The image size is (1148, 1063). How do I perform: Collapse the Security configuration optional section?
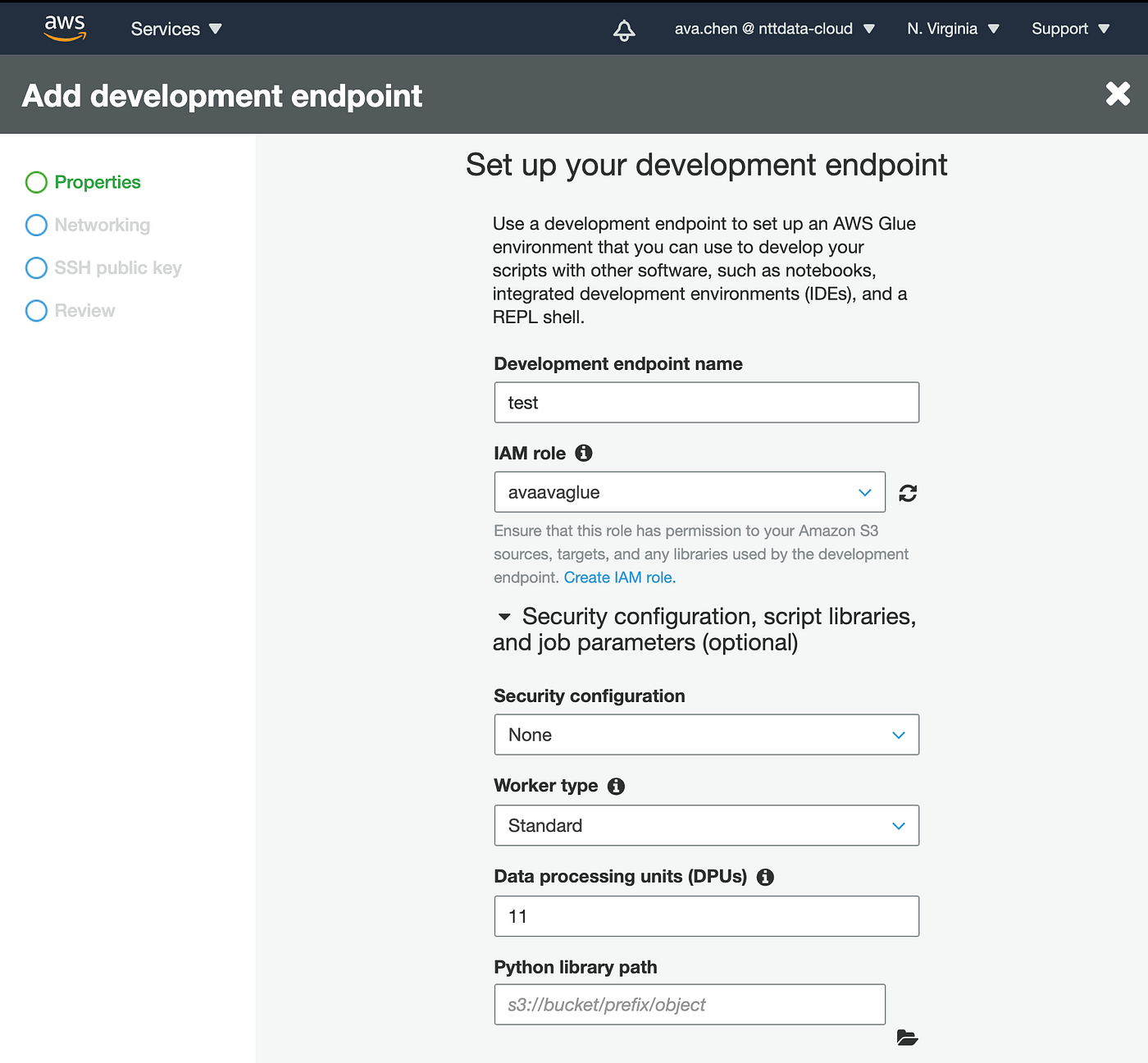tap(503, 617)
